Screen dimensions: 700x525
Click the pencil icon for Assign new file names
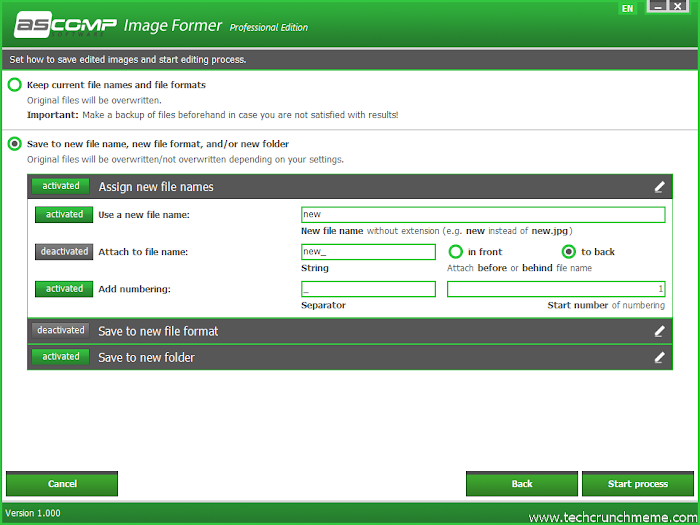coord(659,187)
